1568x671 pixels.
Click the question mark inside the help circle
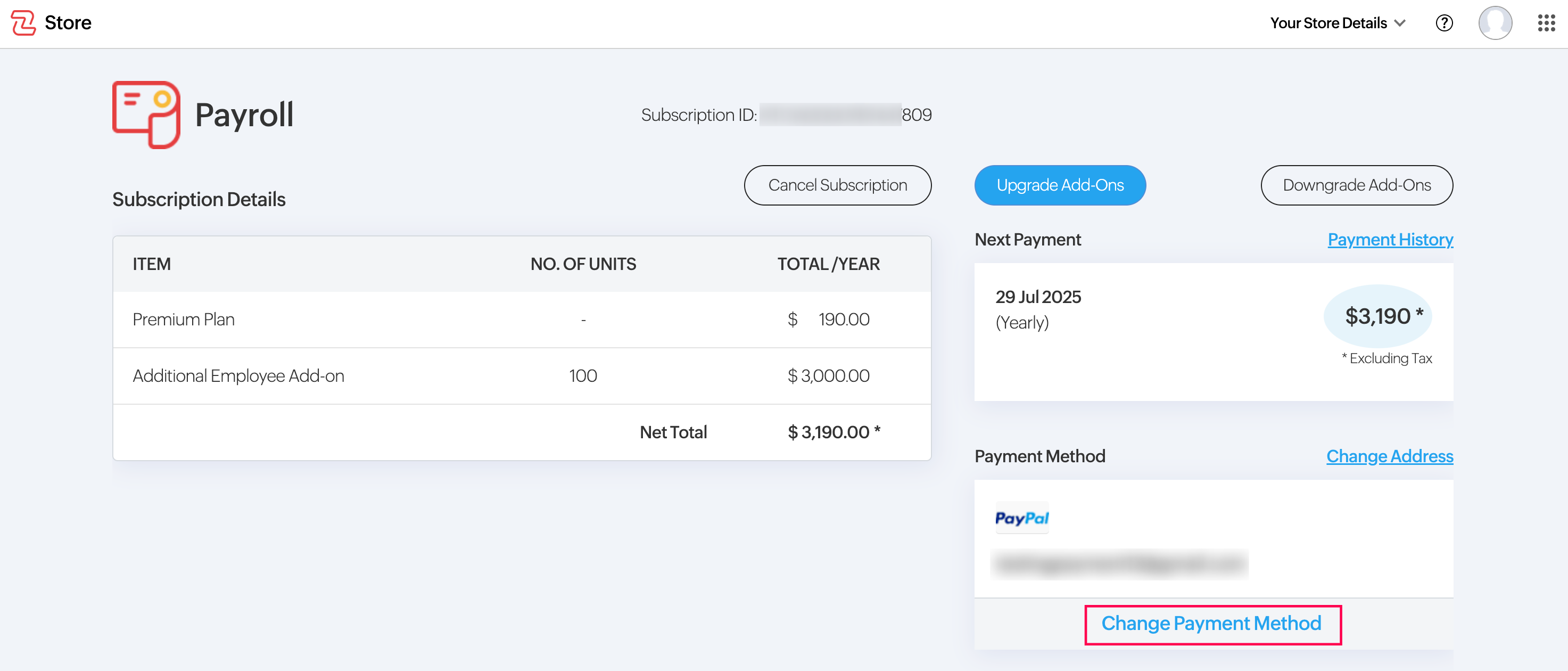click(x=1444, y=22)
